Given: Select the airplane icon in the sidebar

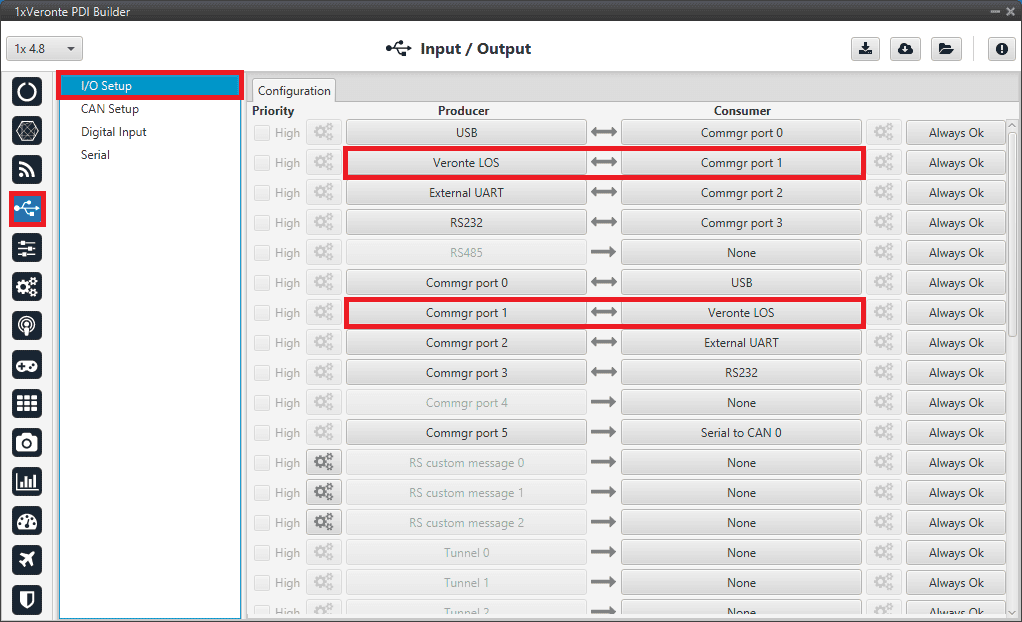Looking at the screenshot, I should pyautogui.click(x=28, y=560).
